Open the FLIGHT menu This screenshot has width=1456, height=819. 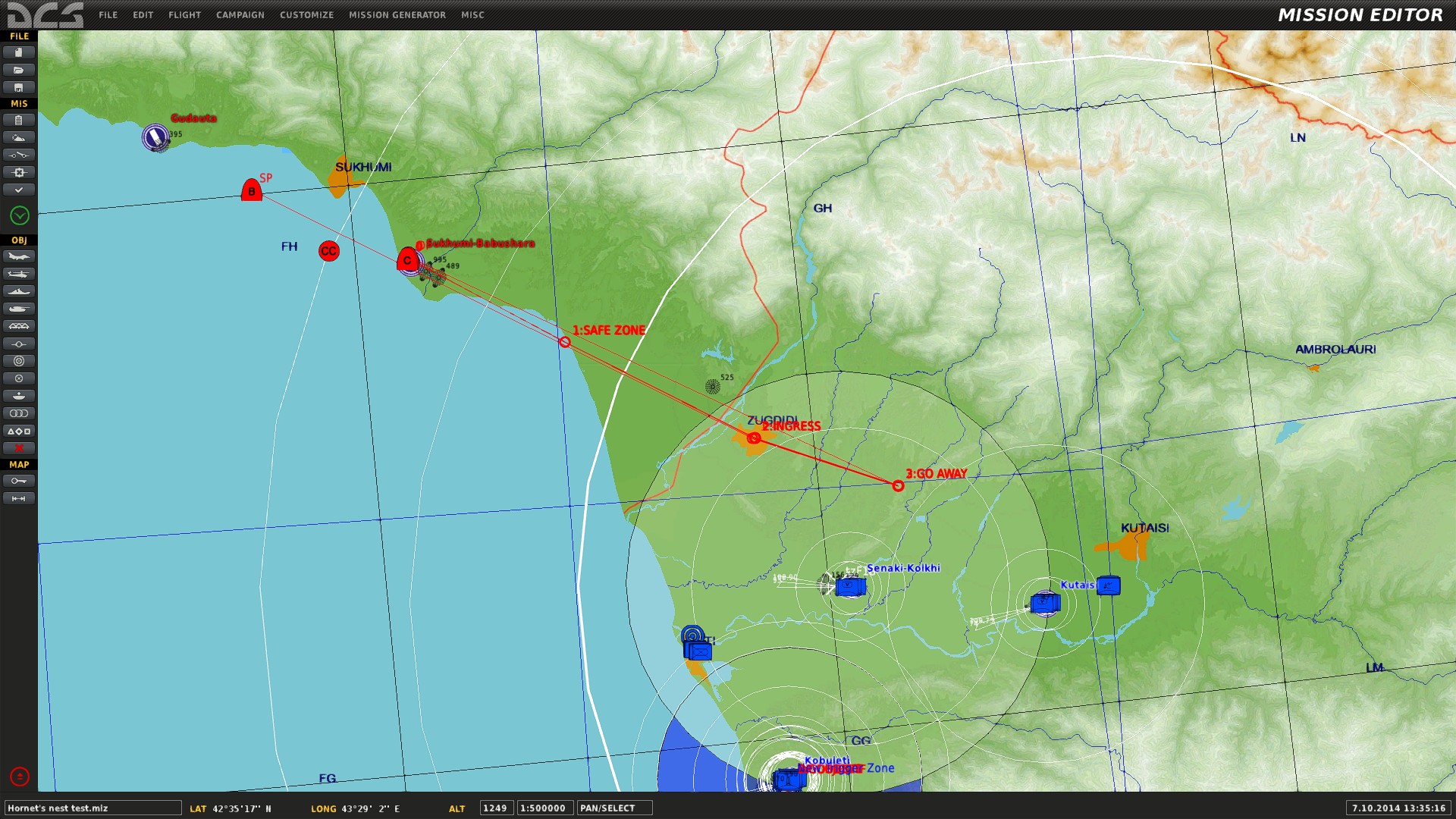(185, 15)
